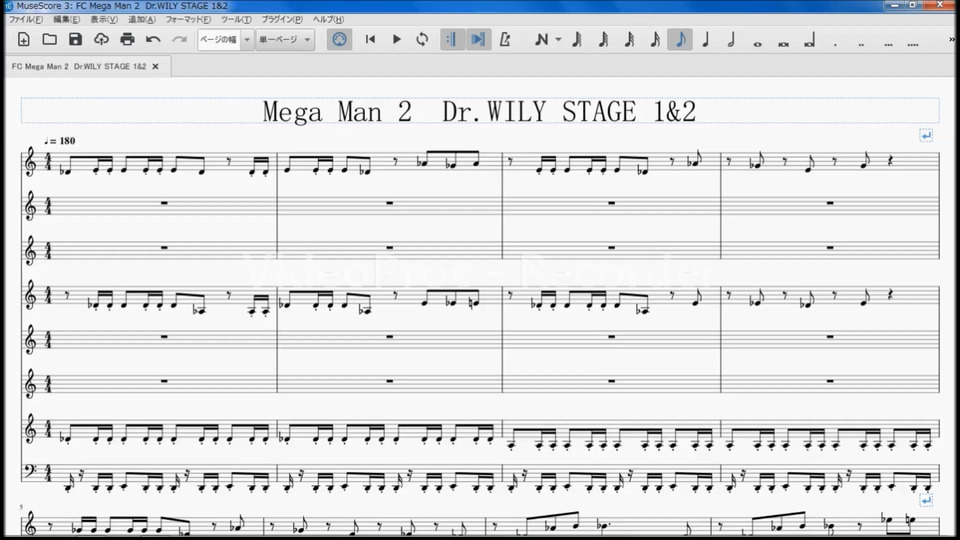Toggle loop playback

pos(422,40)
